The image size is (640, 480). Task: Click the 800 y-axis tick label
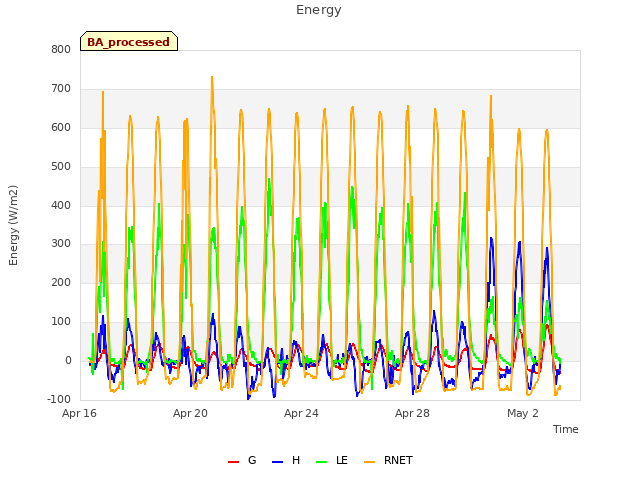[x=61, y=49]
